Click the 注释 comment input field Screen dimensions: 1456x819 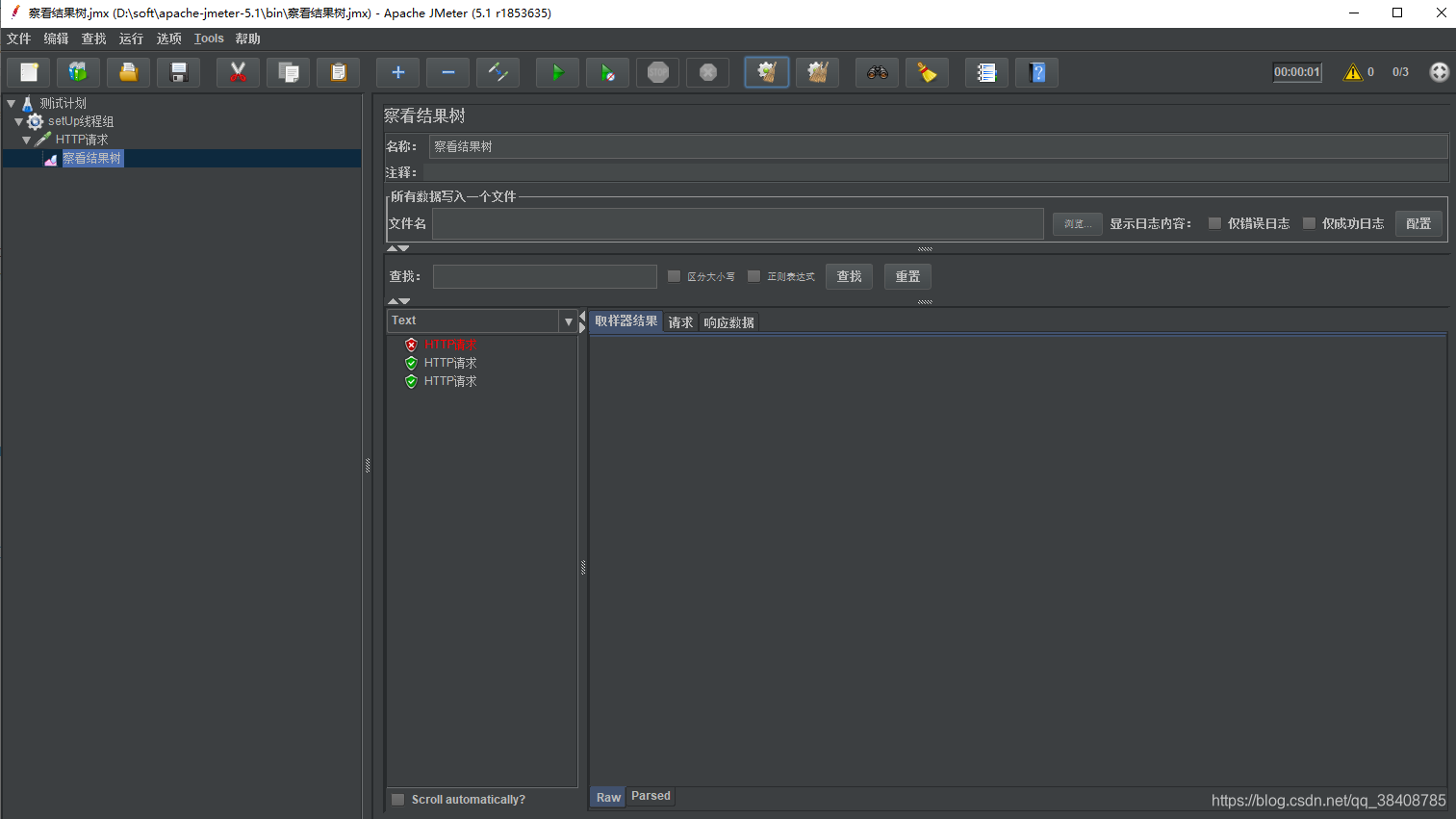935,172
